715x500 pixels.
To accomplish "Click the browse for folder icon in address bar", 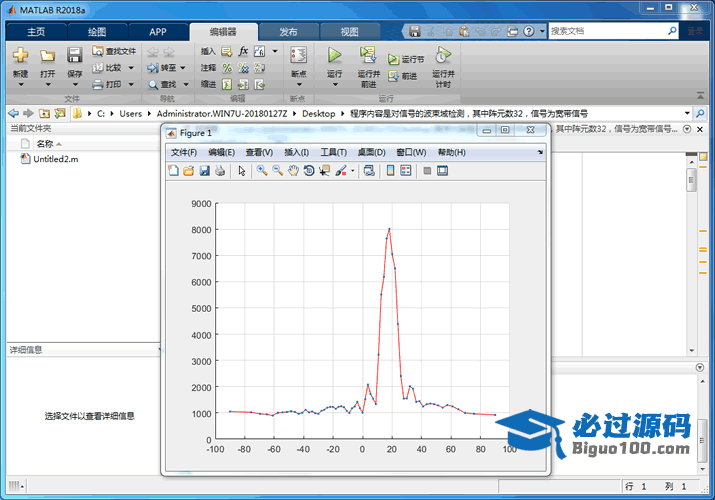I will click(x=59, y=113).
